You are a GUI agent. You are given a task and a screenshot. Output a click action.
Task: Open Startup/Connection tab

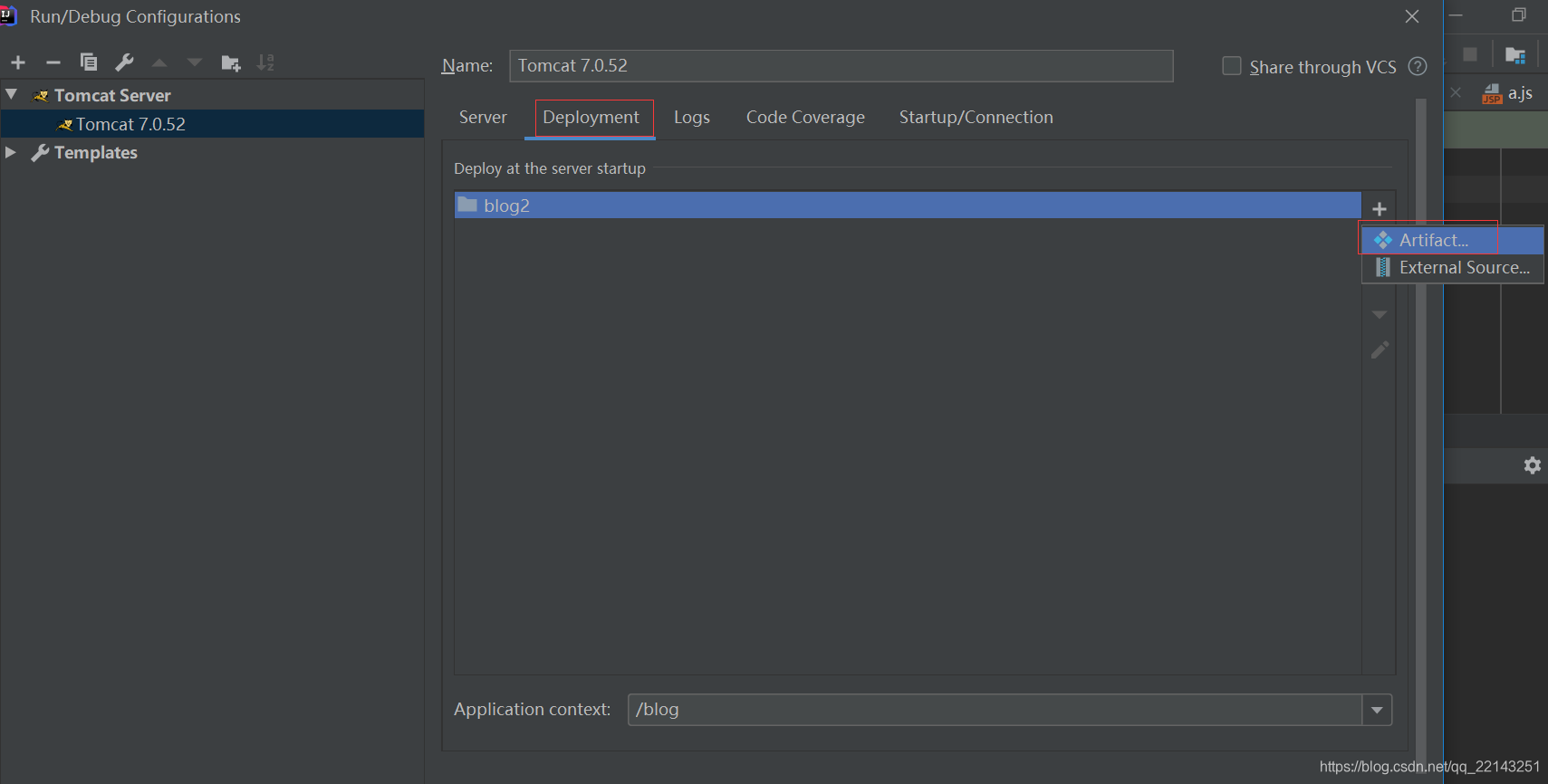(976, 118)
